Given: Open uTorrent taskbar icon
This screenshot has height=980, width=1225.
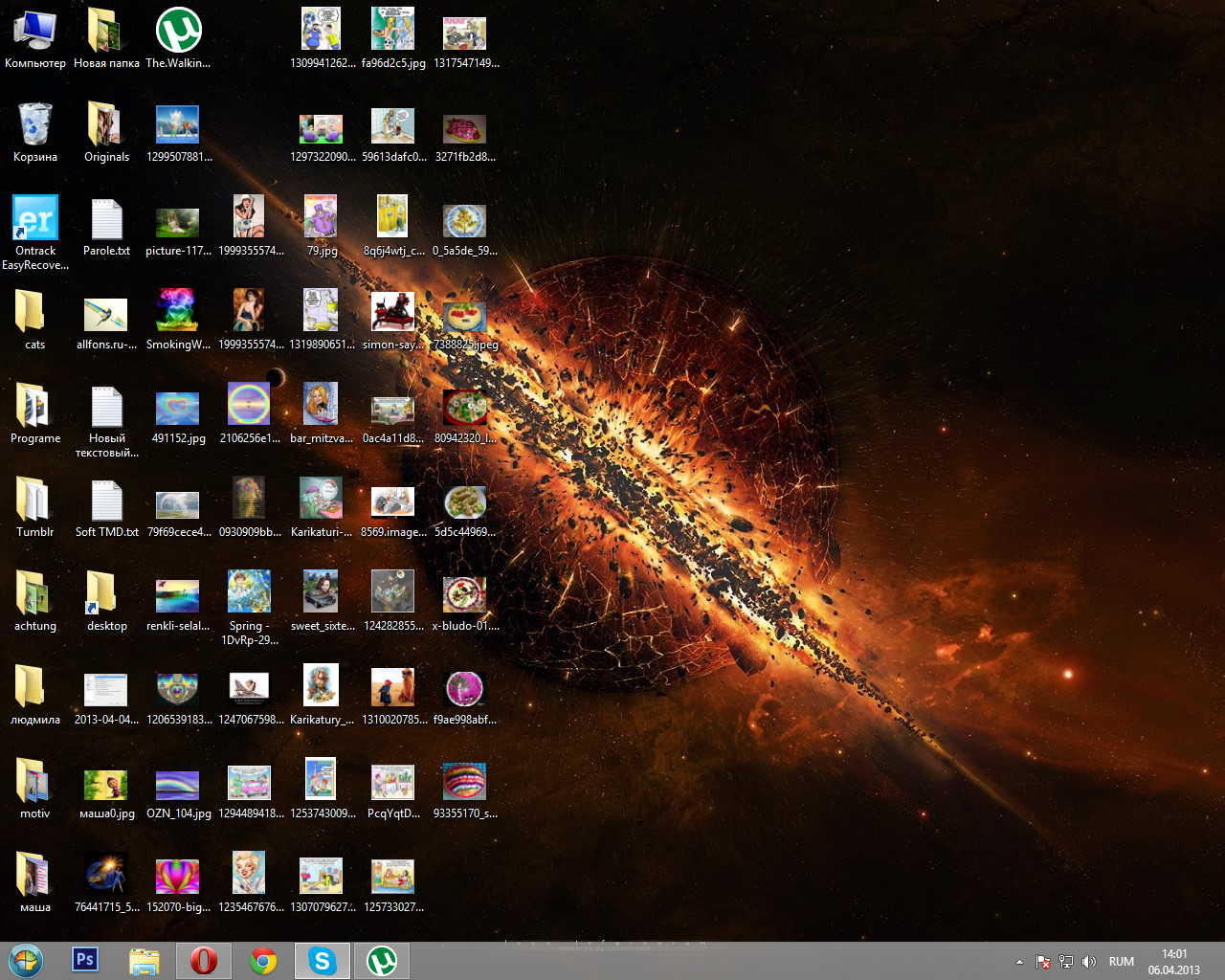Looking at the screenshot, I should [382, 961].
